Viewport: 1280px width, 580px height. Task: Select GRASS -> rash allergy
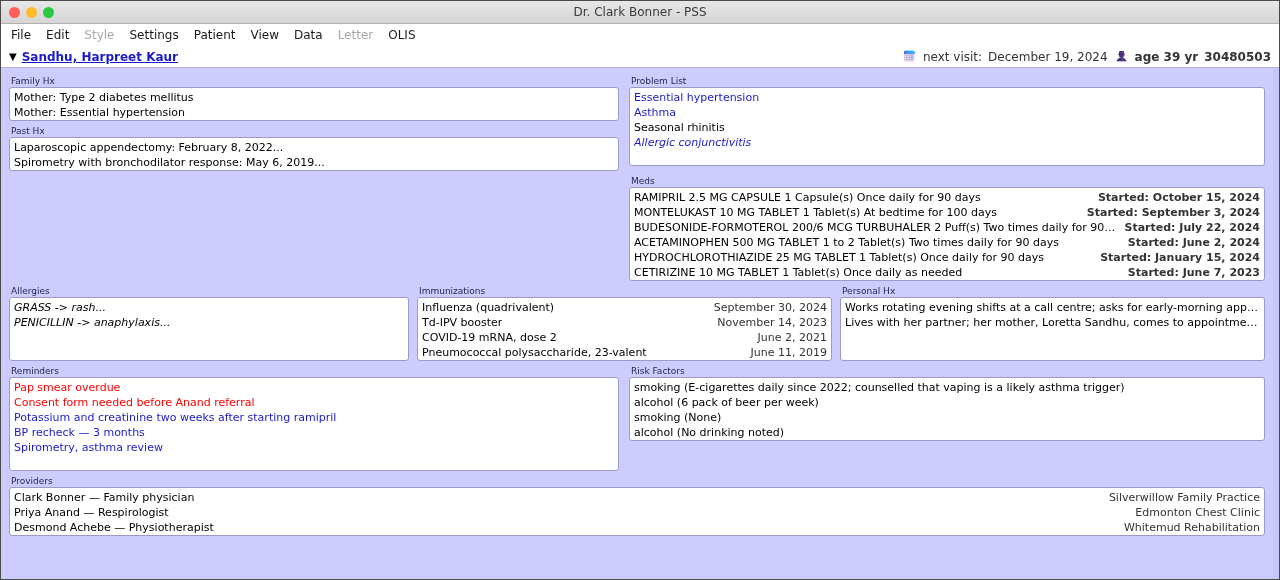(x=209, y=308)
